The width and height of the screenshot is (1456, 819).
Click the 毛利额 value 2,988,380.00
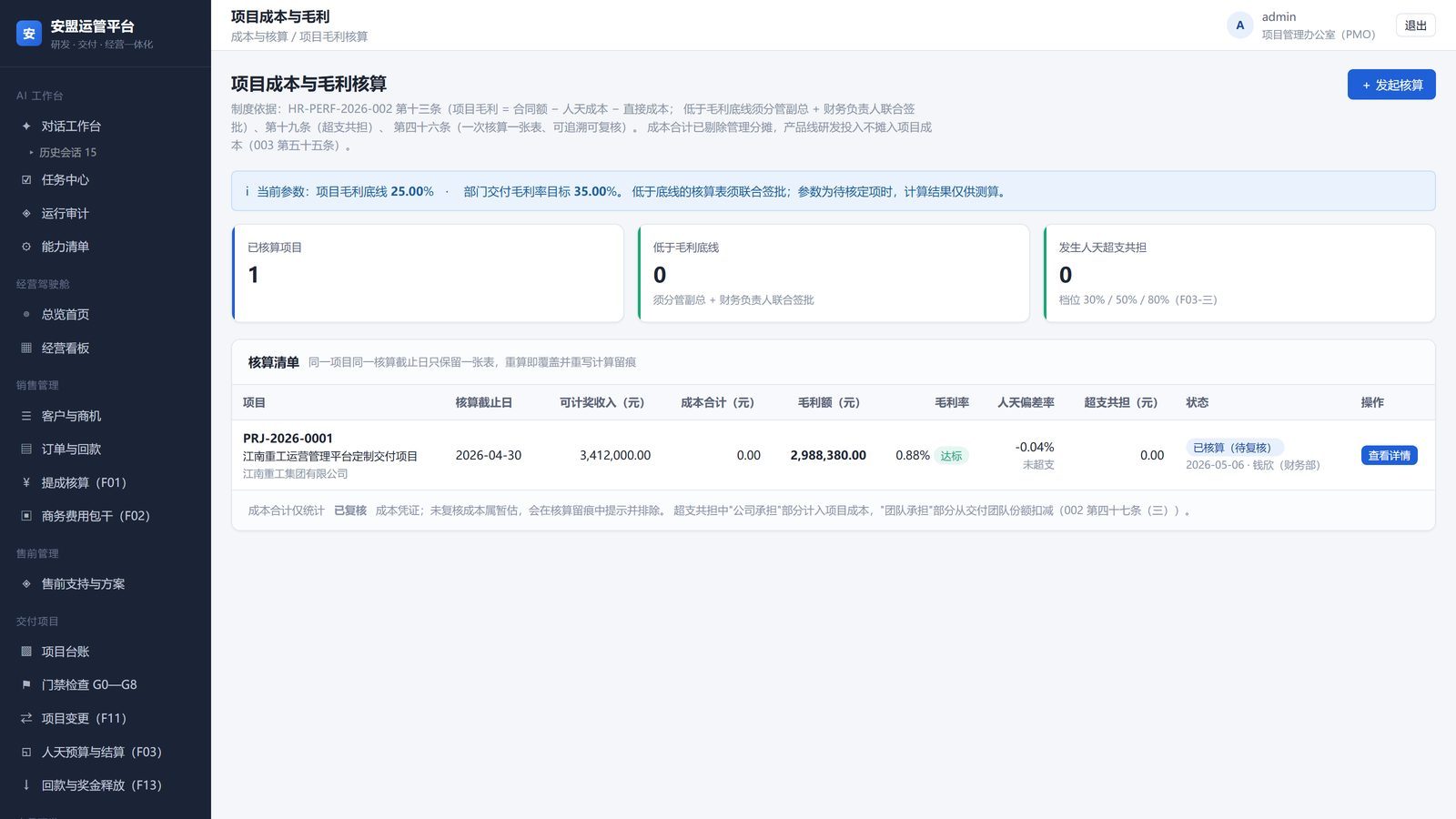(x=828, y=455)
